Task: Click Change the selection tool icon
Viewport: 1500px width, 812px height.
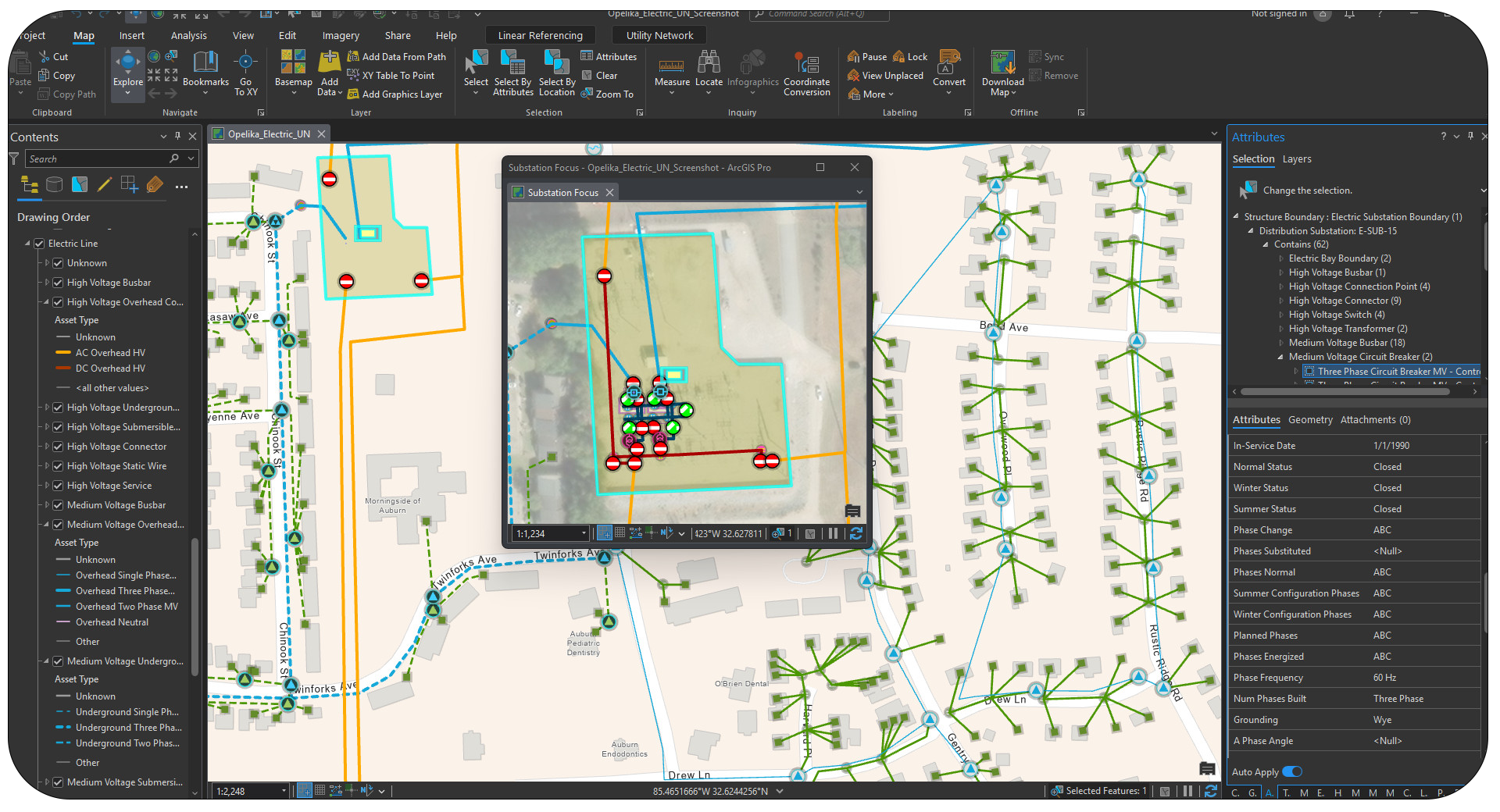Action: point(1248,190)
